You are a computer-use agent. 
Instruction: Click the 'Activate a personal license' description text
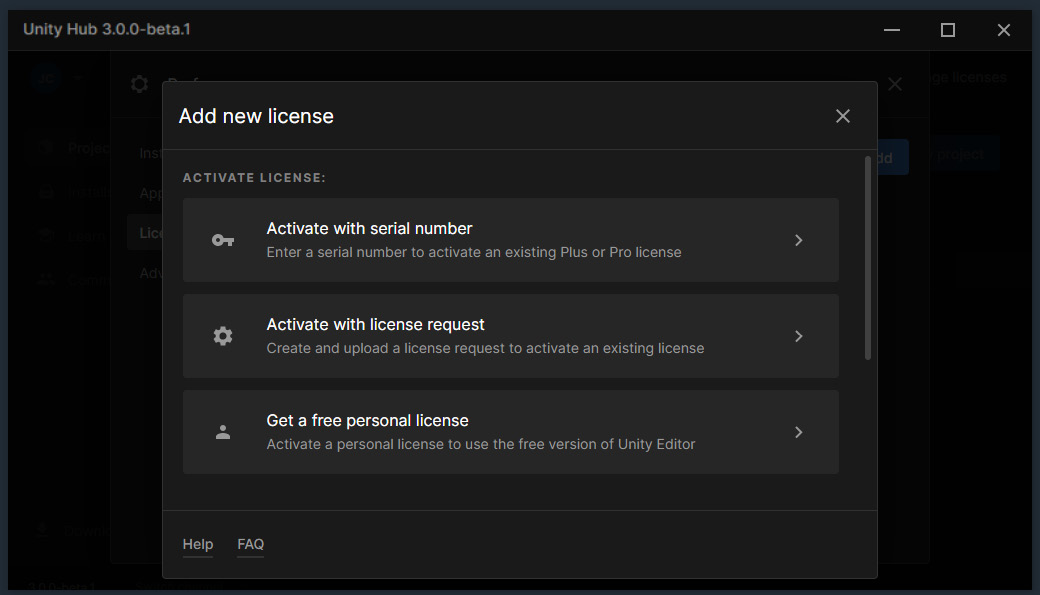[x=481, y=444]
